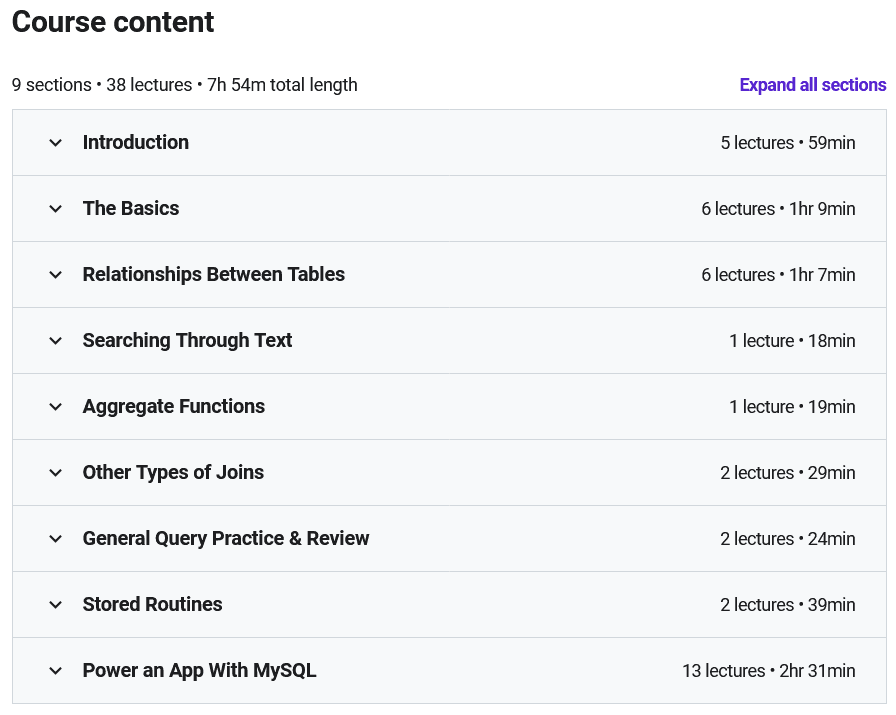Viewport: 896px width, 715px height.
Task: Click chevron beside Power an App With MySQL
Action: coord(56,671)
